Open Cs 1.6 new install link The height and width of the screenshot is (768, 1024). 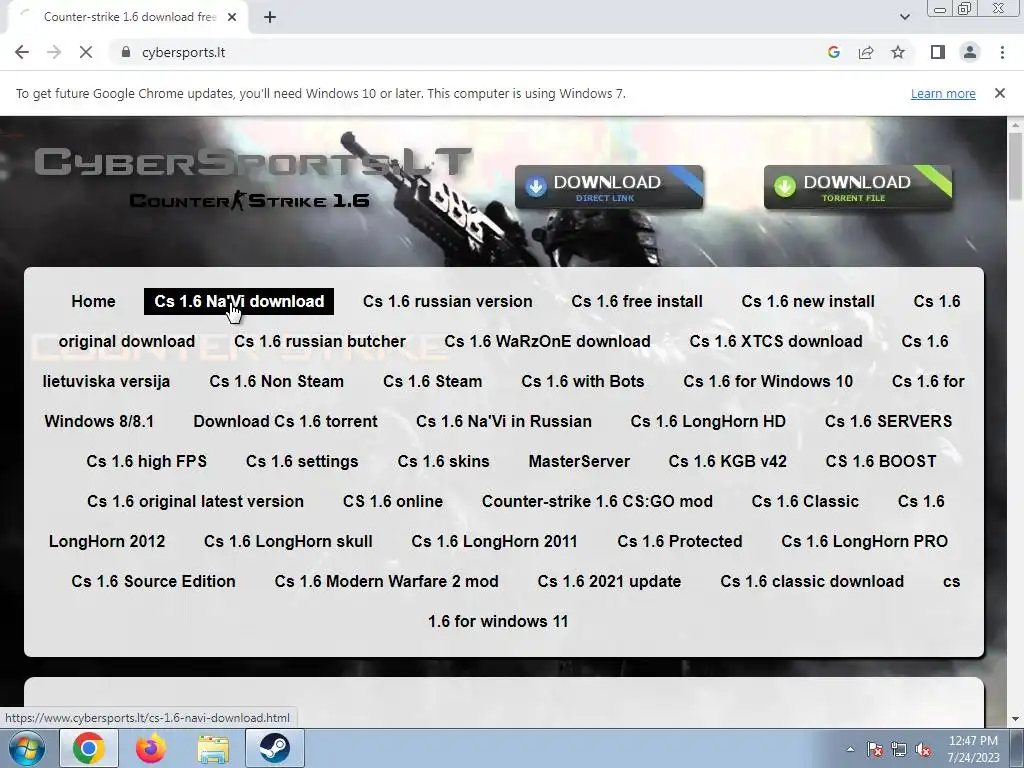pos(808,301)
